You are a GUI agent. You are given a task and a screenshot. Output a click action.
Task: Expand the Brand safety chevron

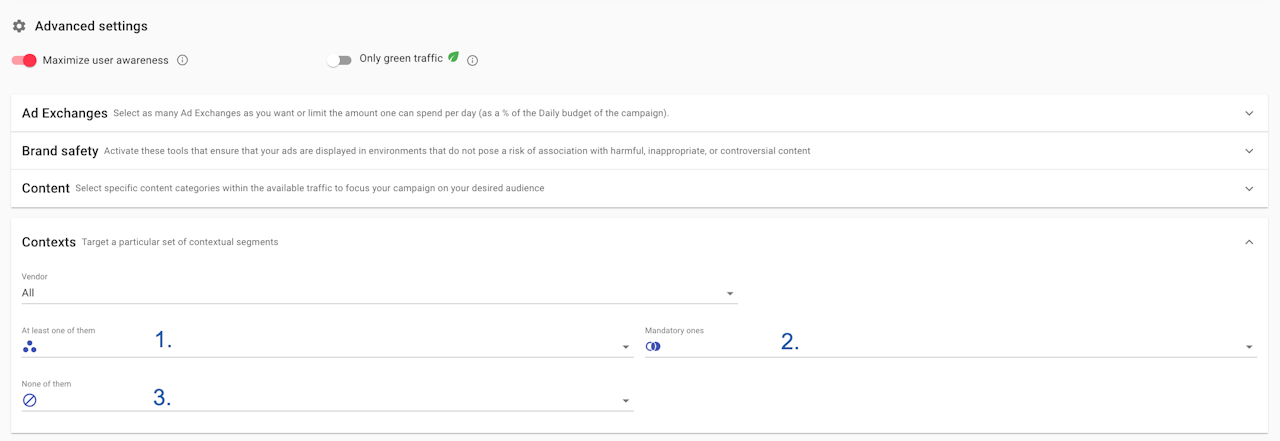pos(1249,151)
